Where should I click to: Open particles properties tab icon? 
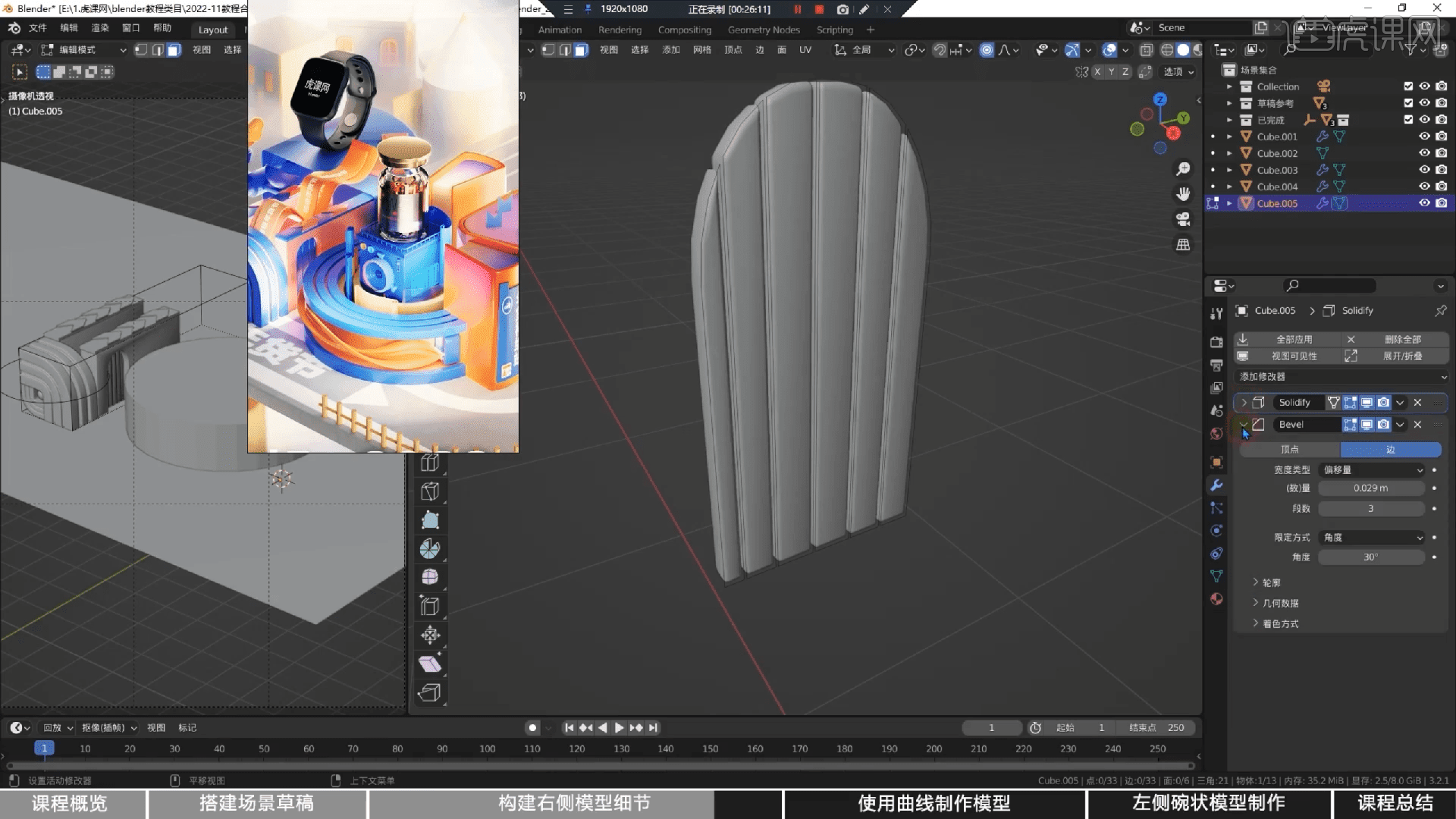click(x=1216, y=508)
